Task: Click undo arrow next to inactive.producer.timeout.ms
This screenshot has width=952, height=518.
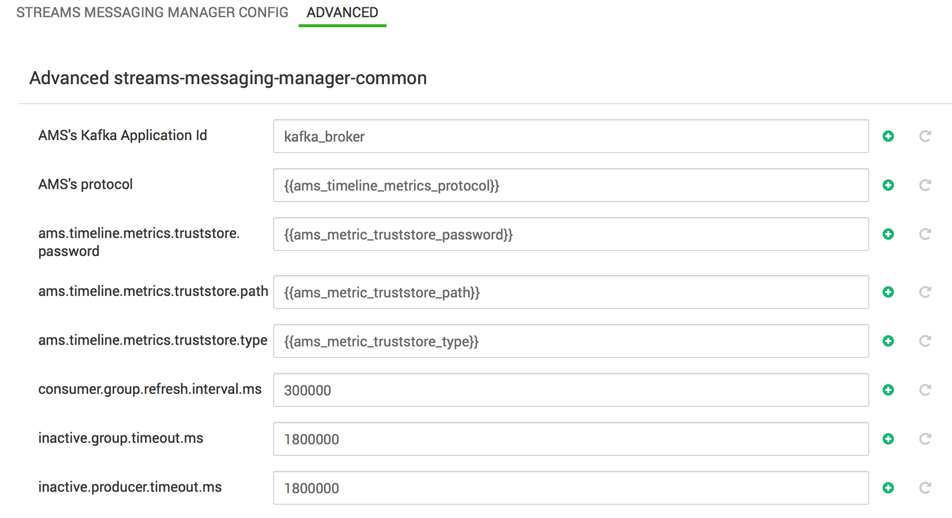Action: pyautogui.click(x=925, y=488)
